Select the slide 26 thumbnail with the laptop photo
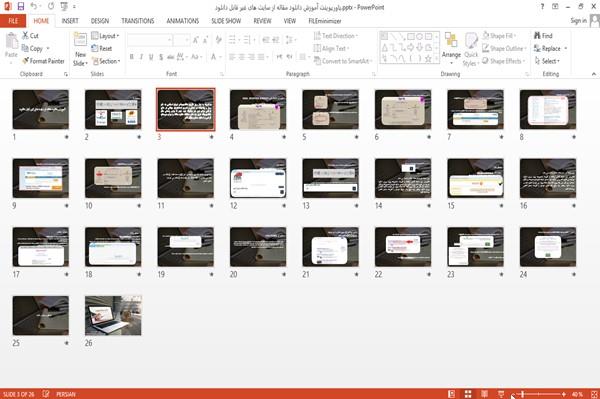 (x=113, y=316)
